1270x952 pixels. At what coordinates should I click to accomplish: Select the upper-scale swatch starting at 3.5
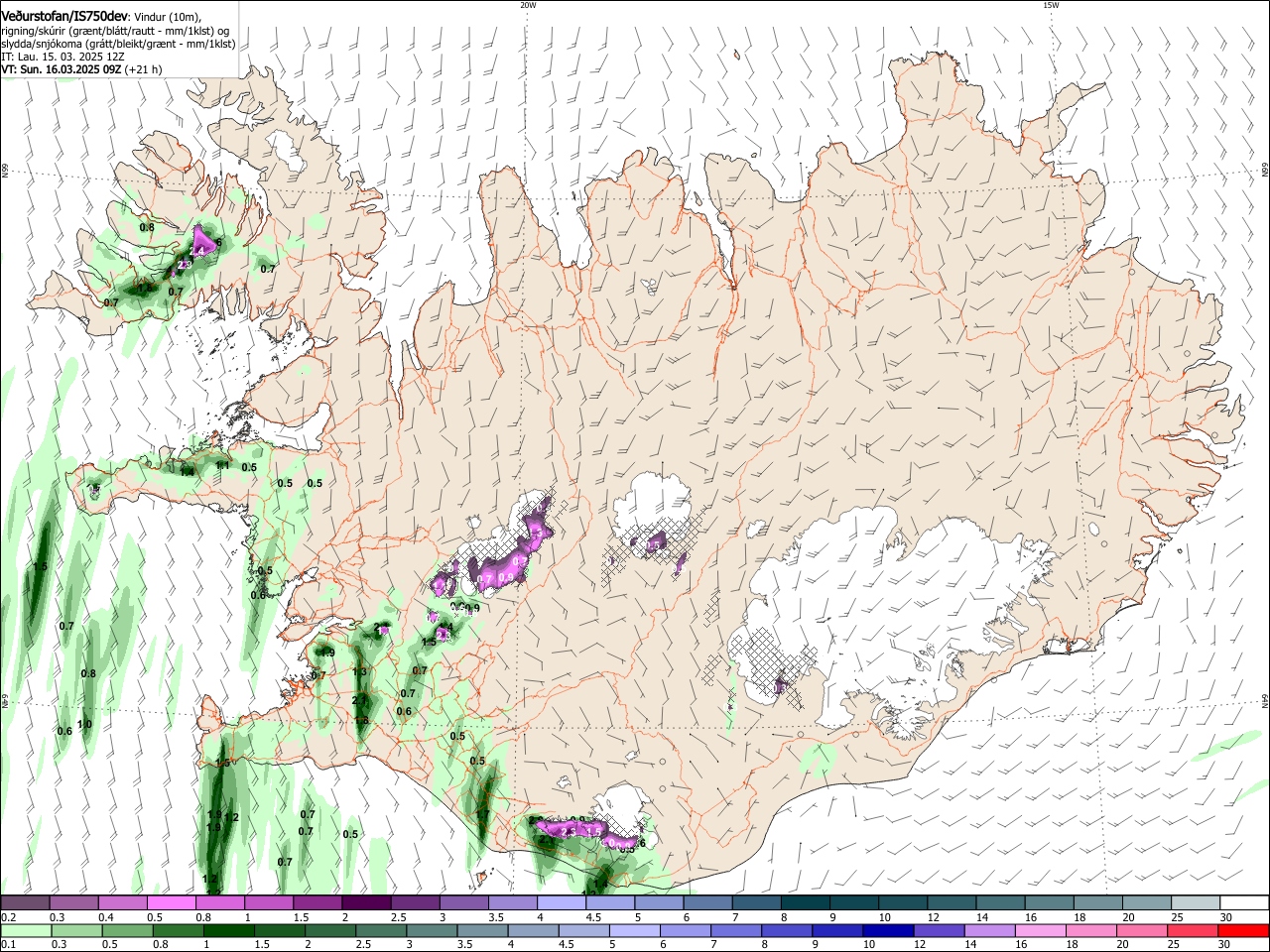pos(512,902)
